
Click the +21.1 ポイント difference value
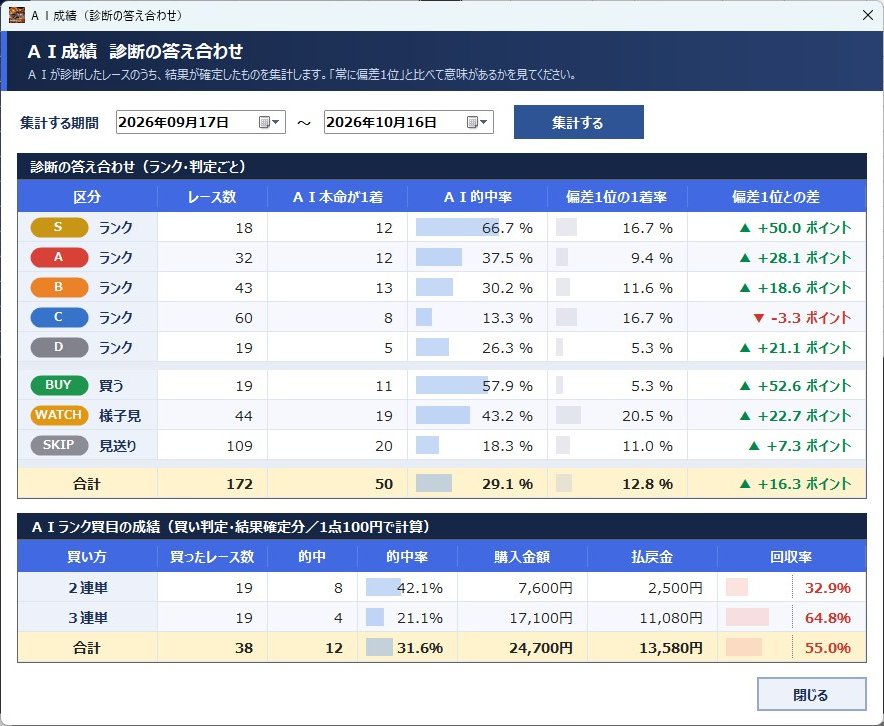point(795,347)
